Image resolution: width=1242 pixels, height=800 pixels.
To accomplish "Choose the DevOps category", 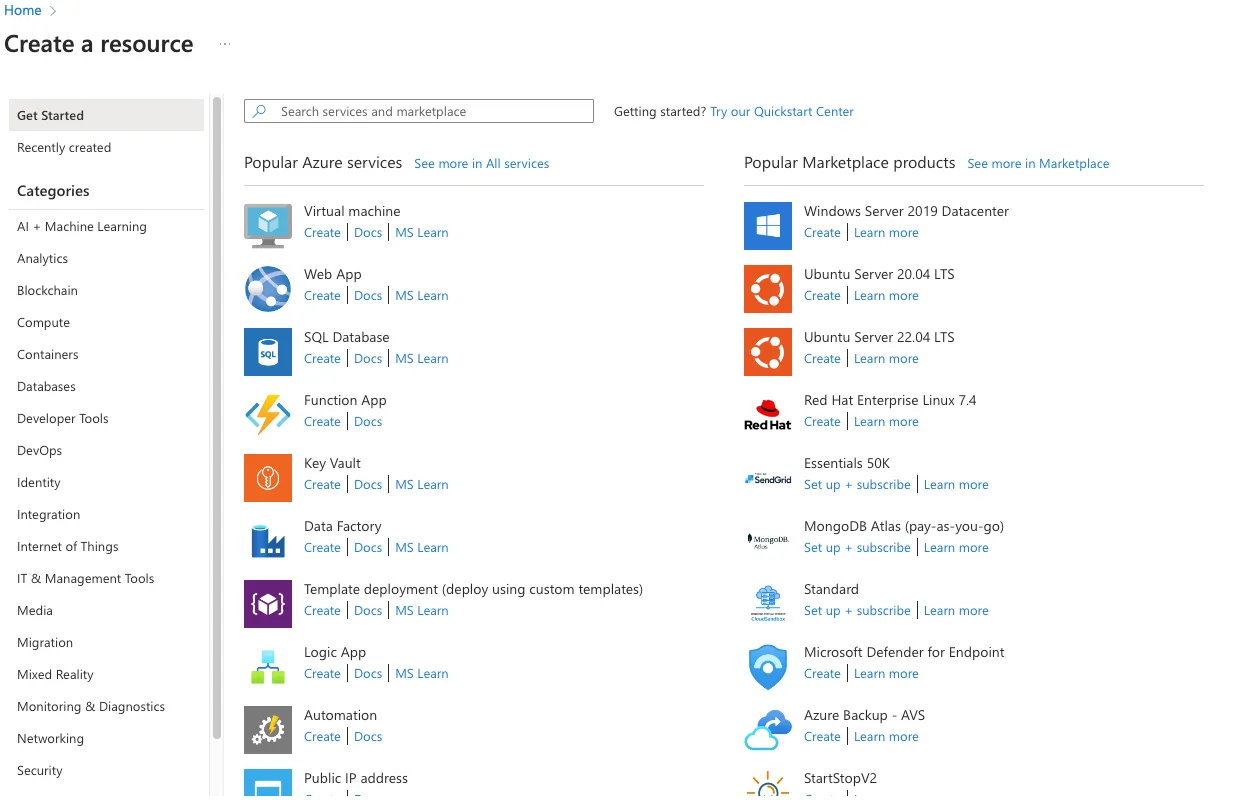I will [39, 451].
